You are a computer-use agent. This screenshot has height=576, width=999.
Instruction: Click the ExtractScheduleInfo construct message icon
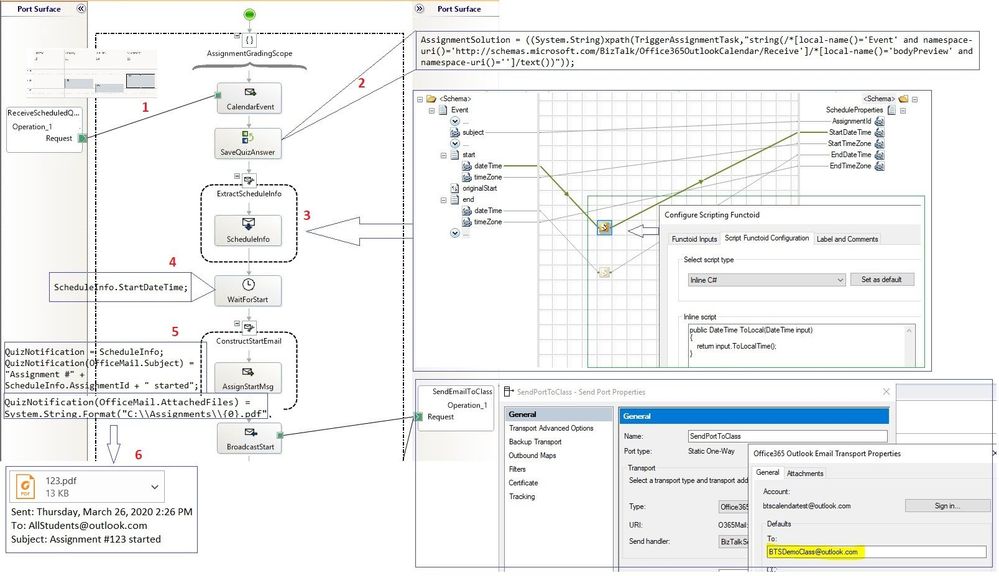249,180
